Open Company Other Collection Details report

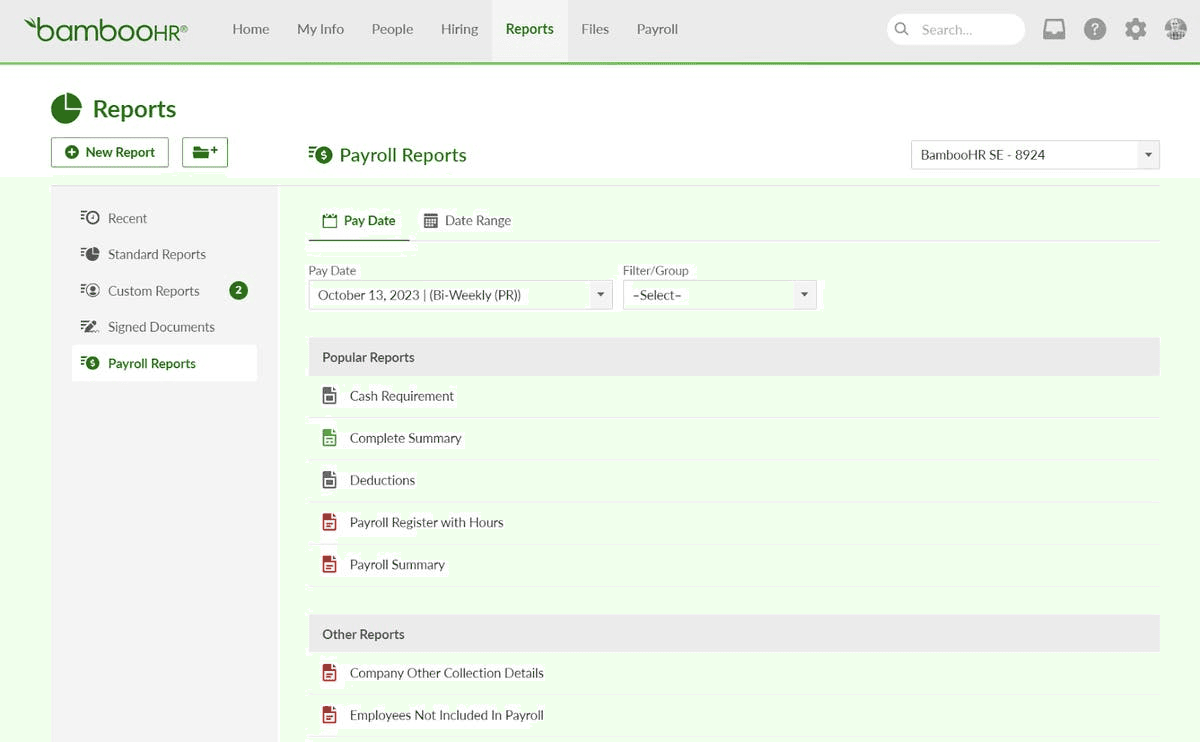click(x=447, y=673)
